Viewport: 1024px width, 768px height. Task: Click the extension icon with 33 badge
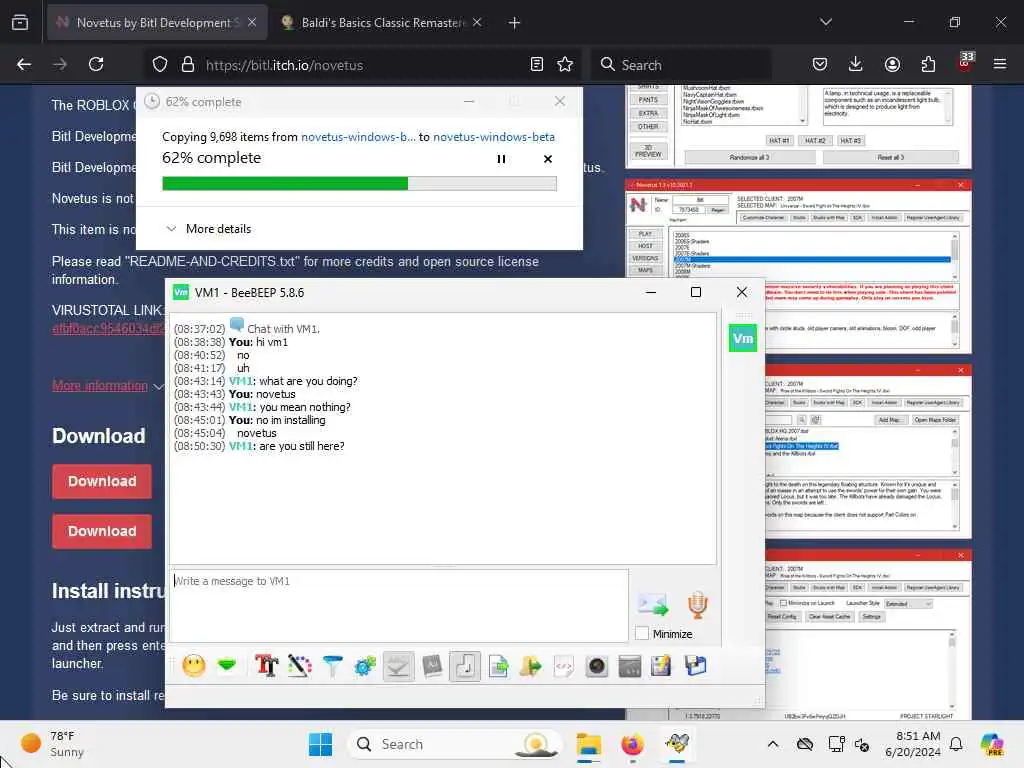coord(965,63)
